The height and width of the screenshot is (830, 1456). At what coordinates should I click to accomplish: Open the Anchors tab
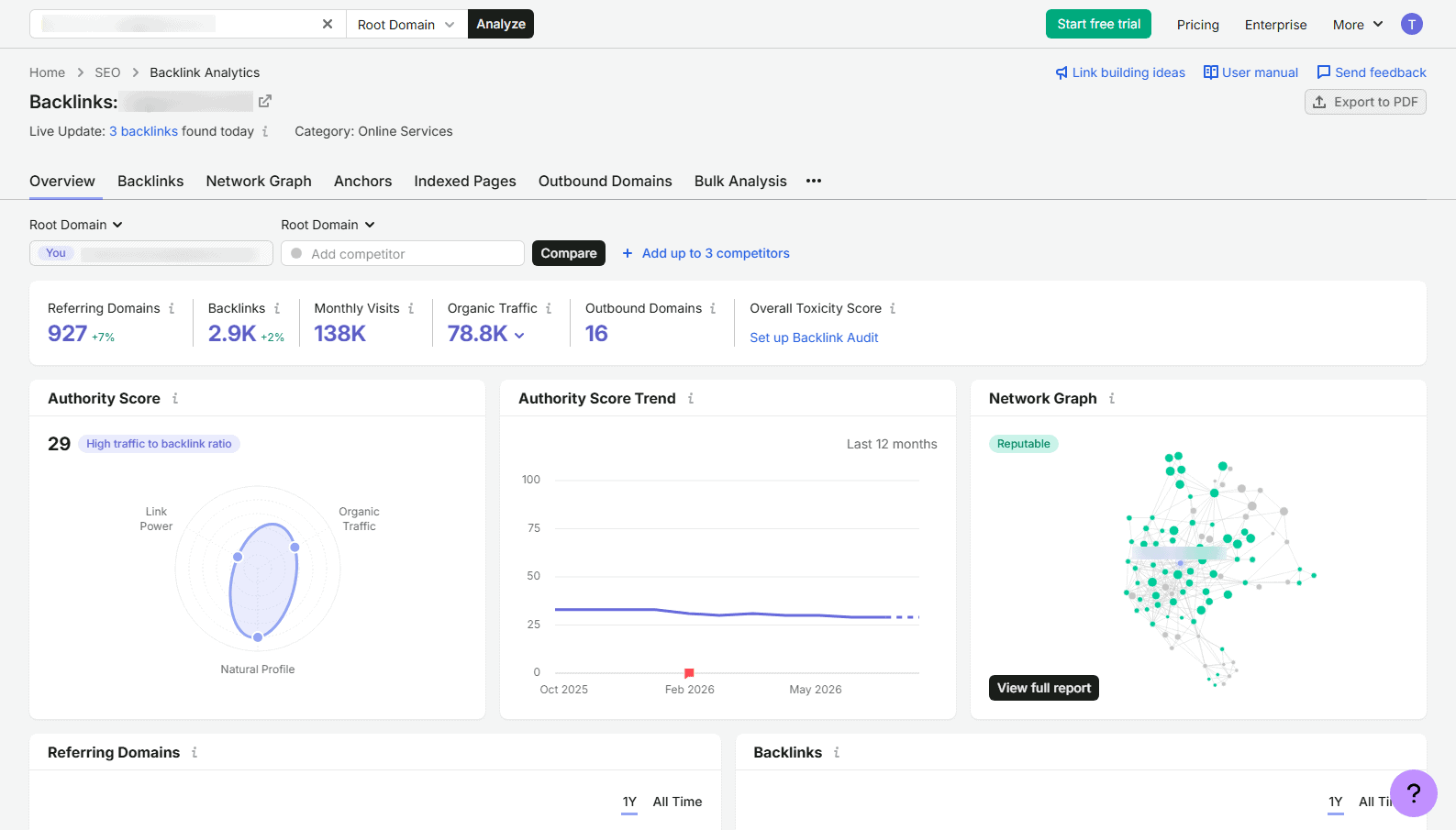click(362, 181)
